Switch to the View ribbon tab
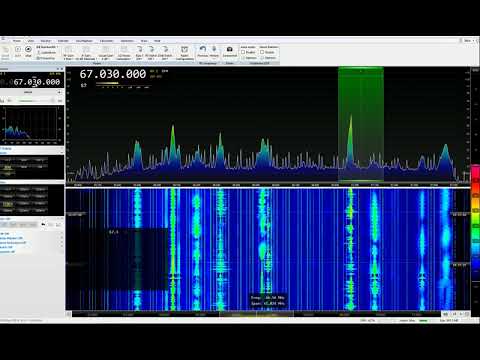Screen dimensions: 480x360 [31, 41]
